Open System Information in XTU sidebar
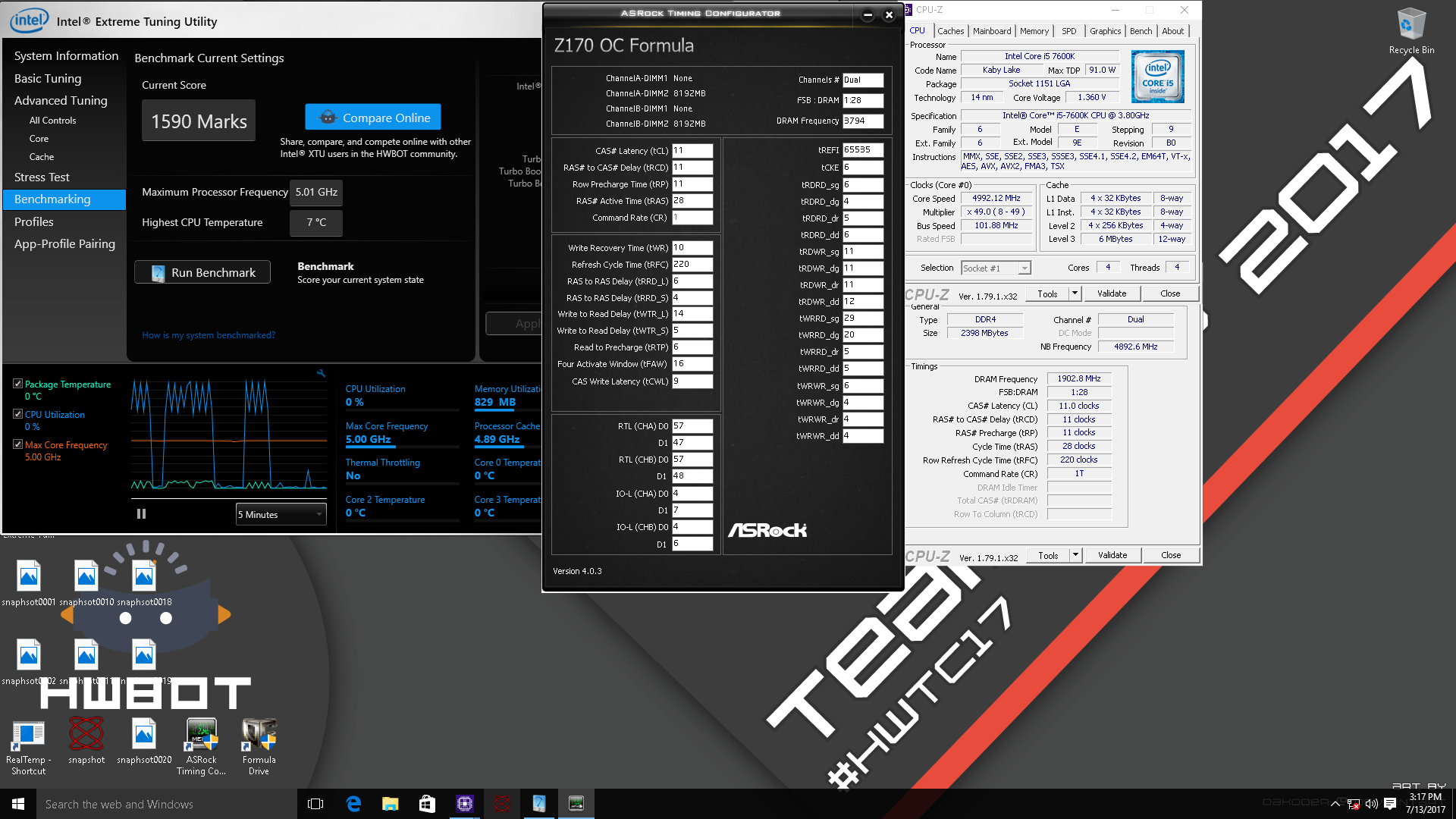 pyautogui.click(x=66, y=55)
